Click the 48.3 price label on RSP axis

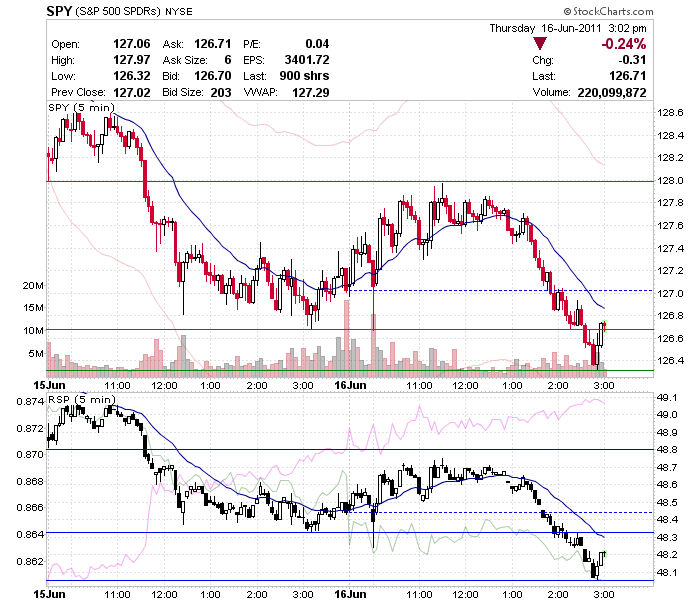click(x=667, y=538)
